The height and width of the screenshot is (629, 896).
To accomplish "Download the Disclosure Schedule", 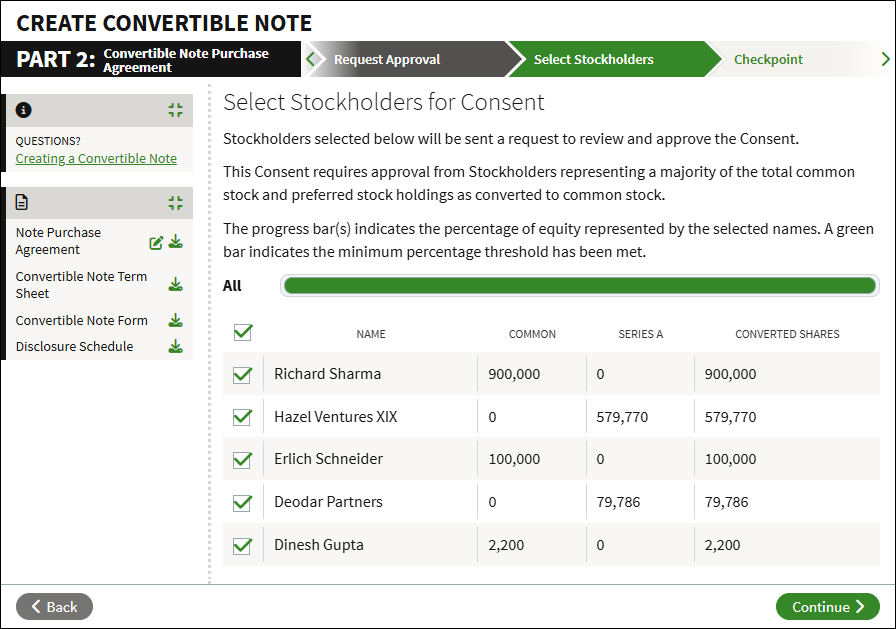I will 176,346.
